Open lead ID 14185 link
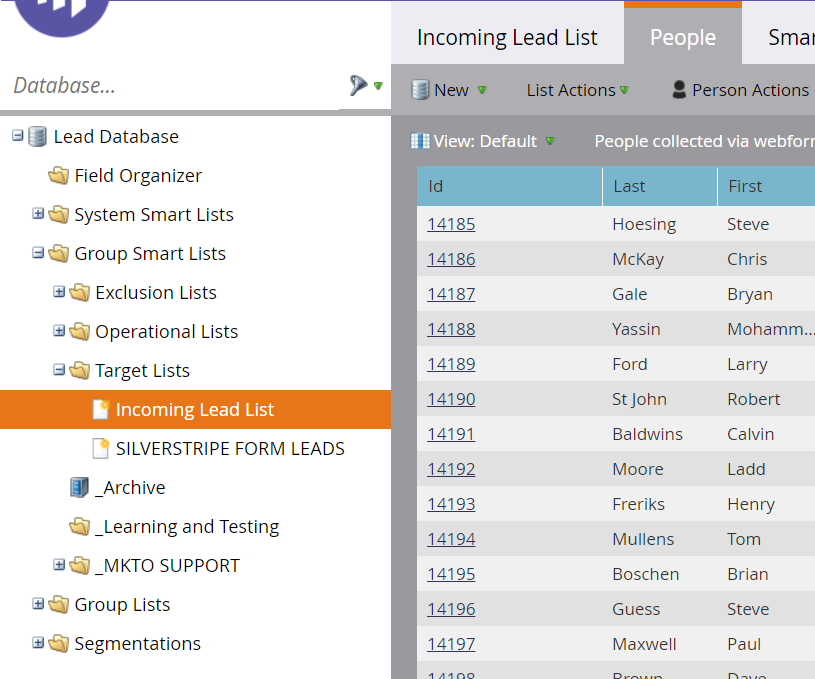Screen dimensions: 815x679 (451, 224)
